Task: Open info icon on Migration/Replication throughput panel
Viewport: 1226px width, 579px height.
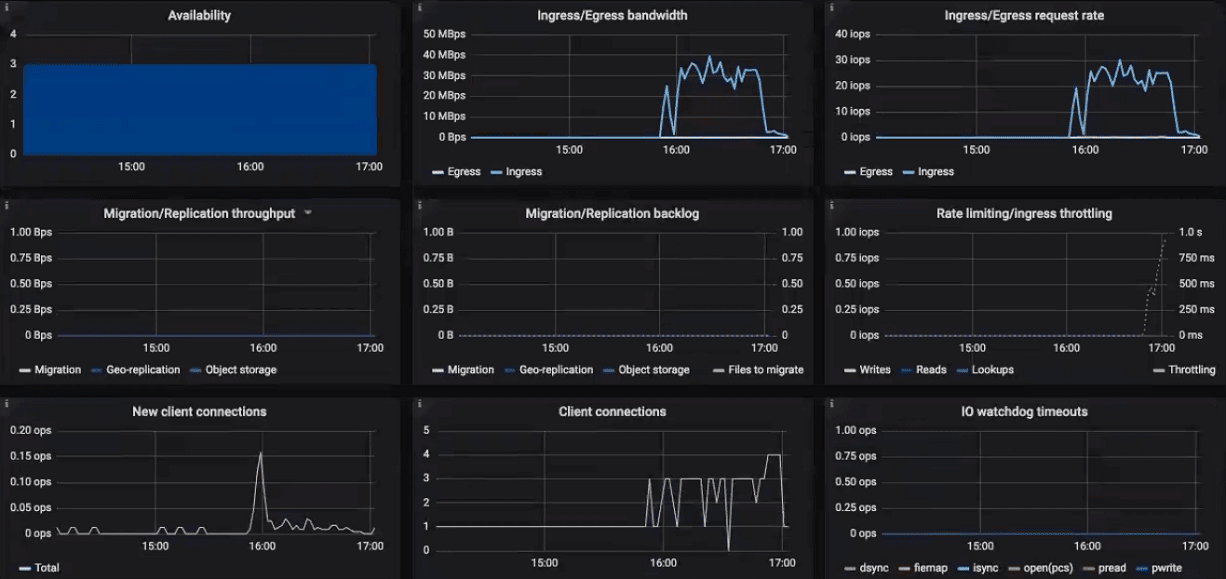Action: point(7,205)
